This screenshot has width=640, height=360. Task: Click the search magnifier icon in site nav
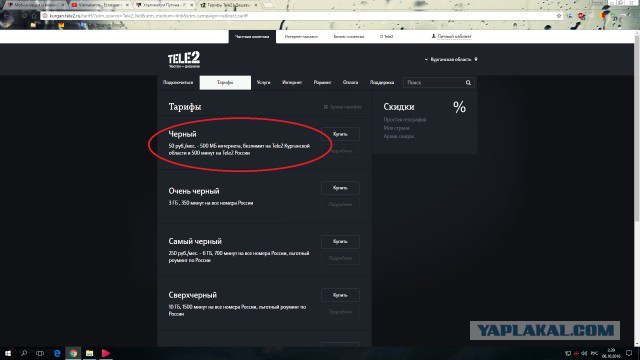coord(468,82)
